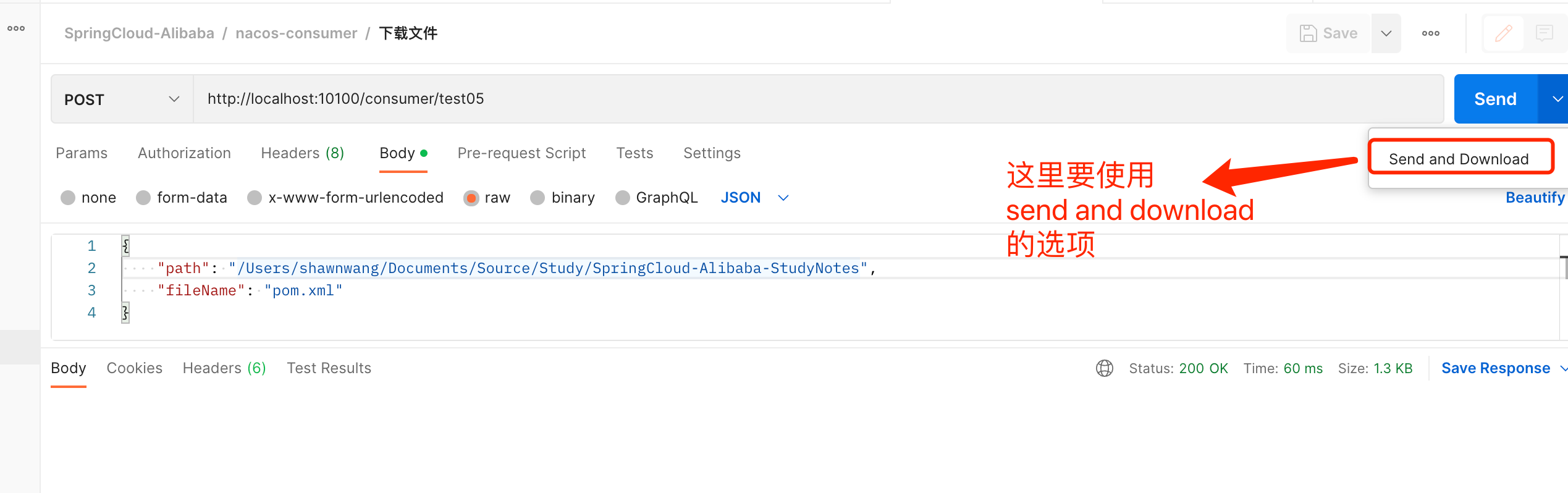
Task: Click the pencil edit icon
Action: click(1503, 33)
